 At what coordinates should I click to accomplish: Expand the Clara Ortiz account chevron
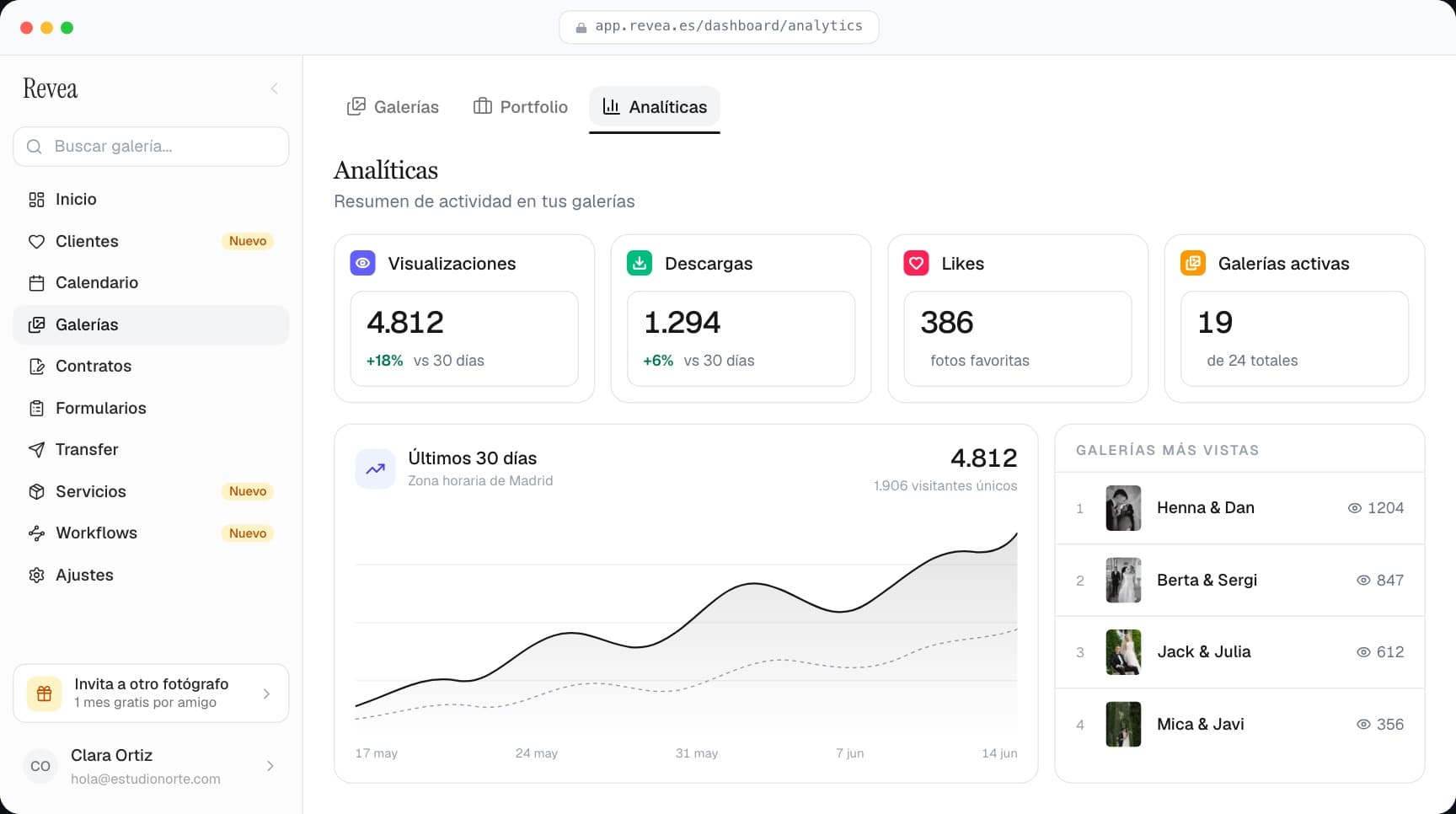coord(270,766)
